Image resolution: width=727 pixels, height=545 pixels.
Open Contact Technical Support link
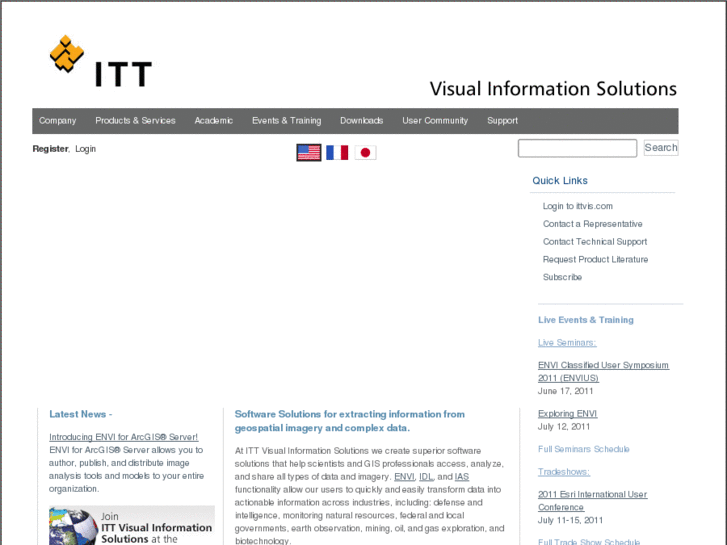(x=595, y=242)
